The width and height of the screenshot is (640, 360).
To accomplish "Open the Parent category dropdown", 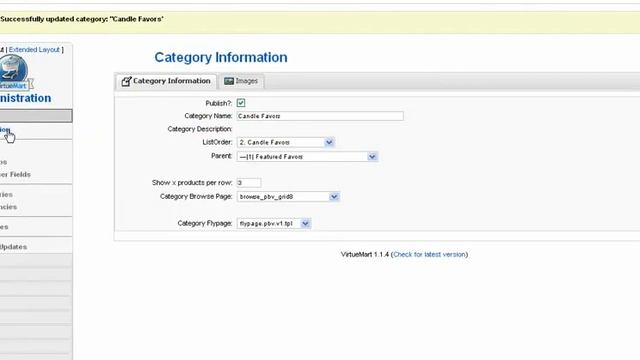I will 307,156.
